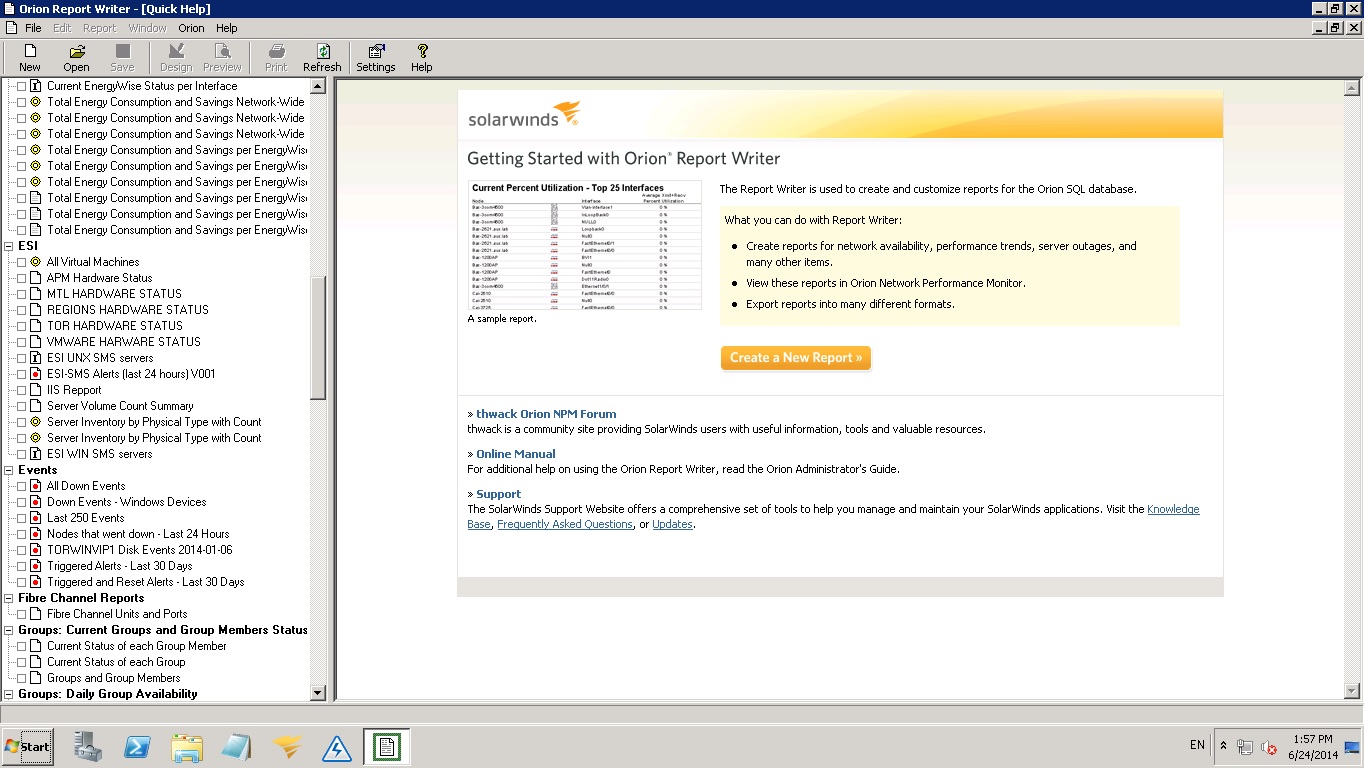Select TORWINVIP1 Disk Events 2014-01-06 report
Screen dimensions: 1364x768
[x=139, y=550]
